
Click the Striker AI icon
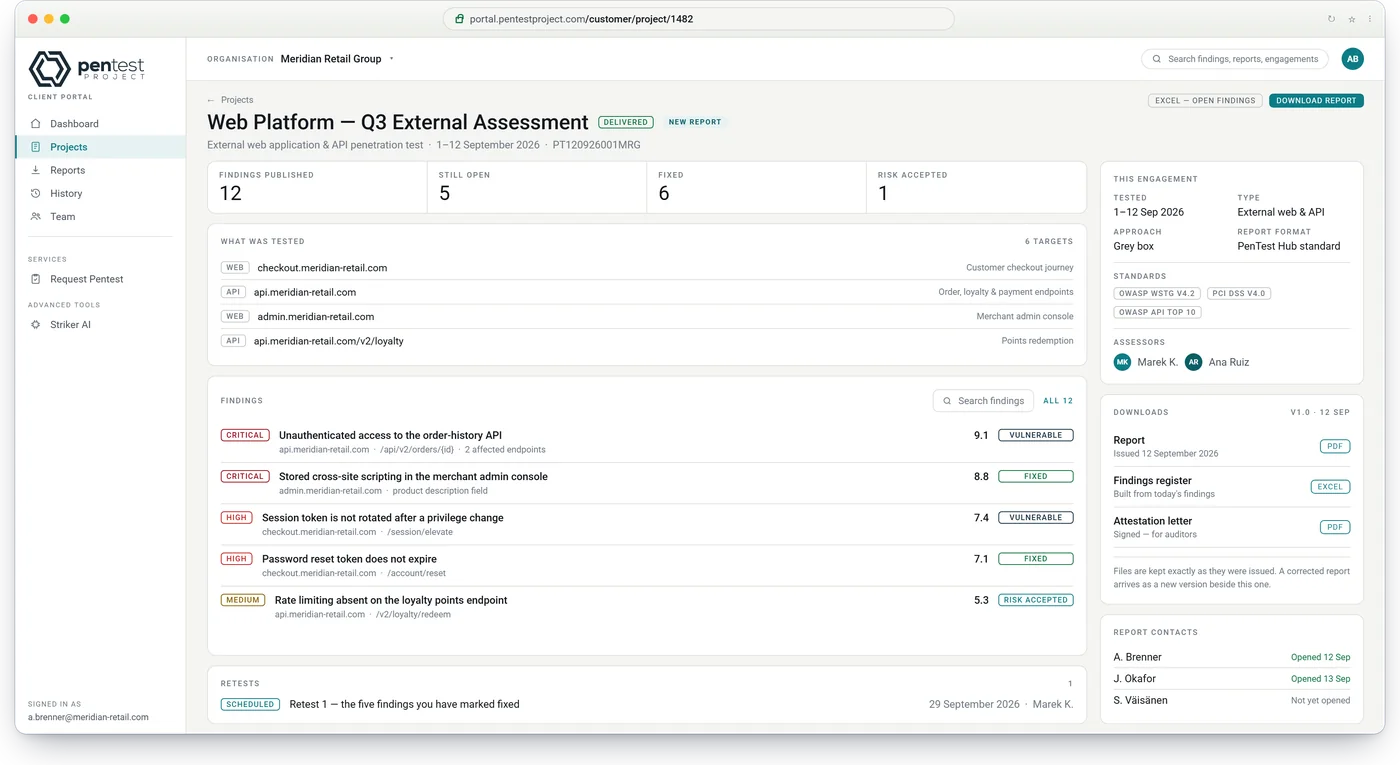click(x=36, y=325)
